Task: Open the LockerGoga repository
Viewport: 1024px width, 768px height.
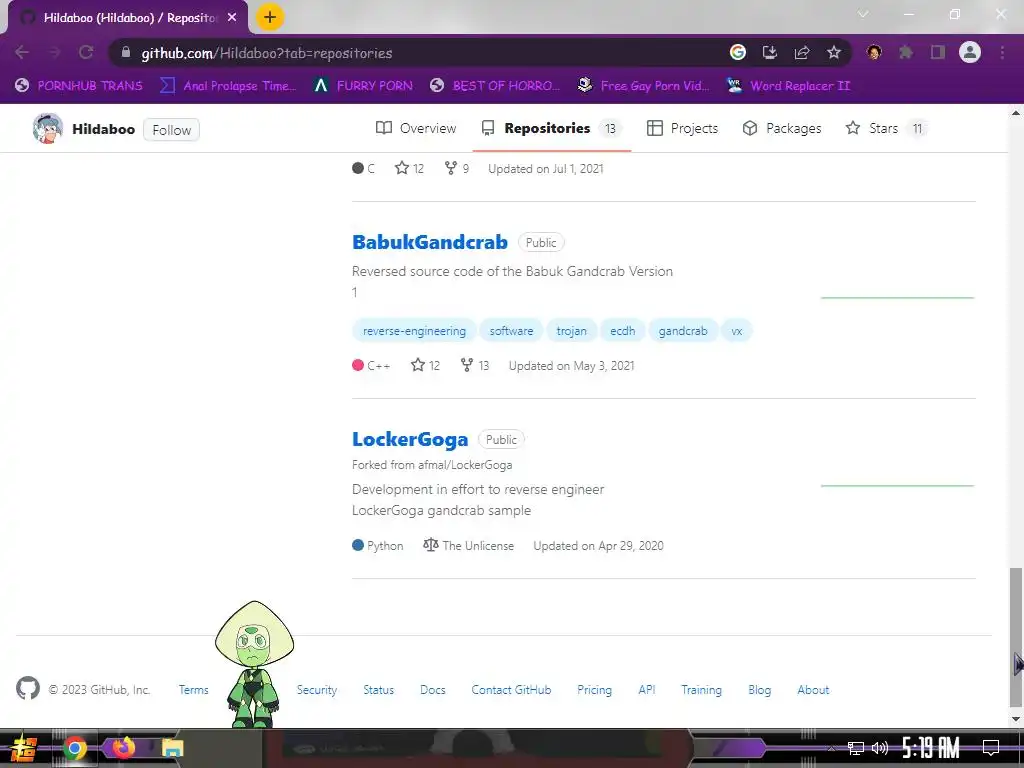Action: [x=410, y=440]
